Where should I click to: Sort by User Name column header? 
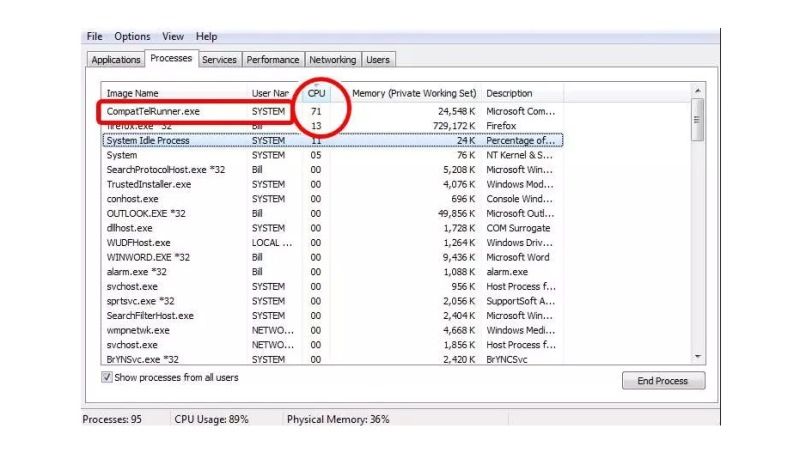click(x=274, y=93)
